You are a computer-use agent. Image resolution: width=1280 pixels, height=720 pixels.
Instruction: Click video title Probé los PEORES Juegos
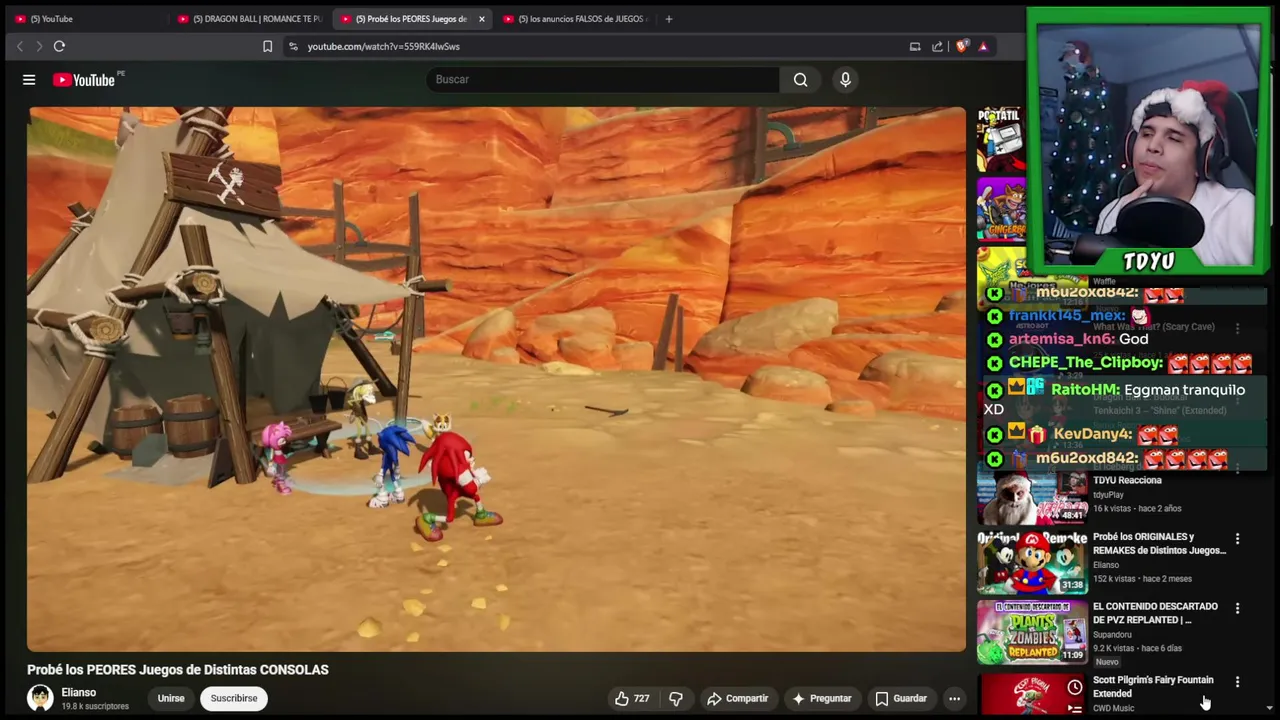(x=178, y=670)
